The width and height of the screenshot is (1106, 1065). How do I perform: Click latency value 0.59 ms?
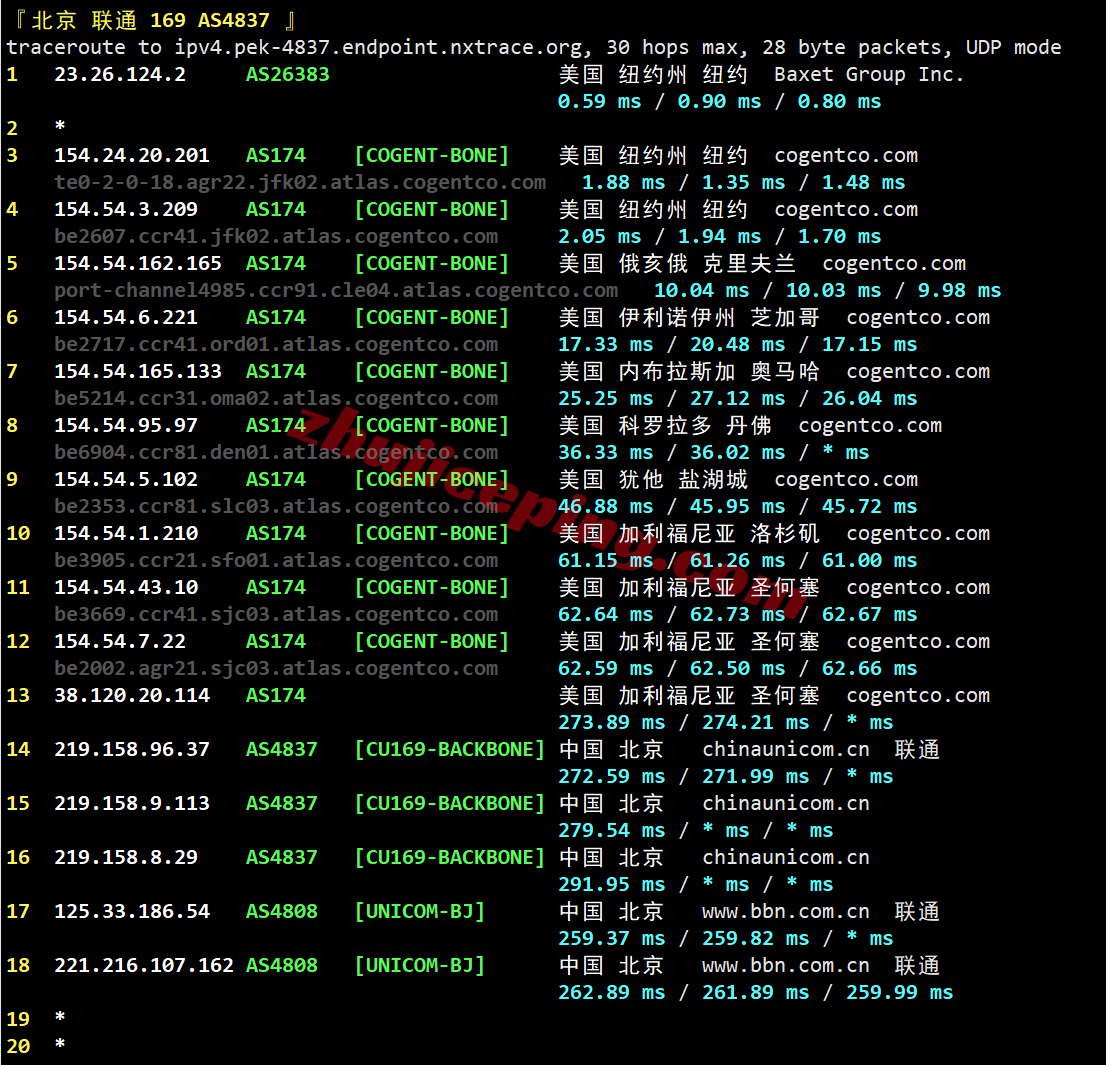(x=600, y=102)
